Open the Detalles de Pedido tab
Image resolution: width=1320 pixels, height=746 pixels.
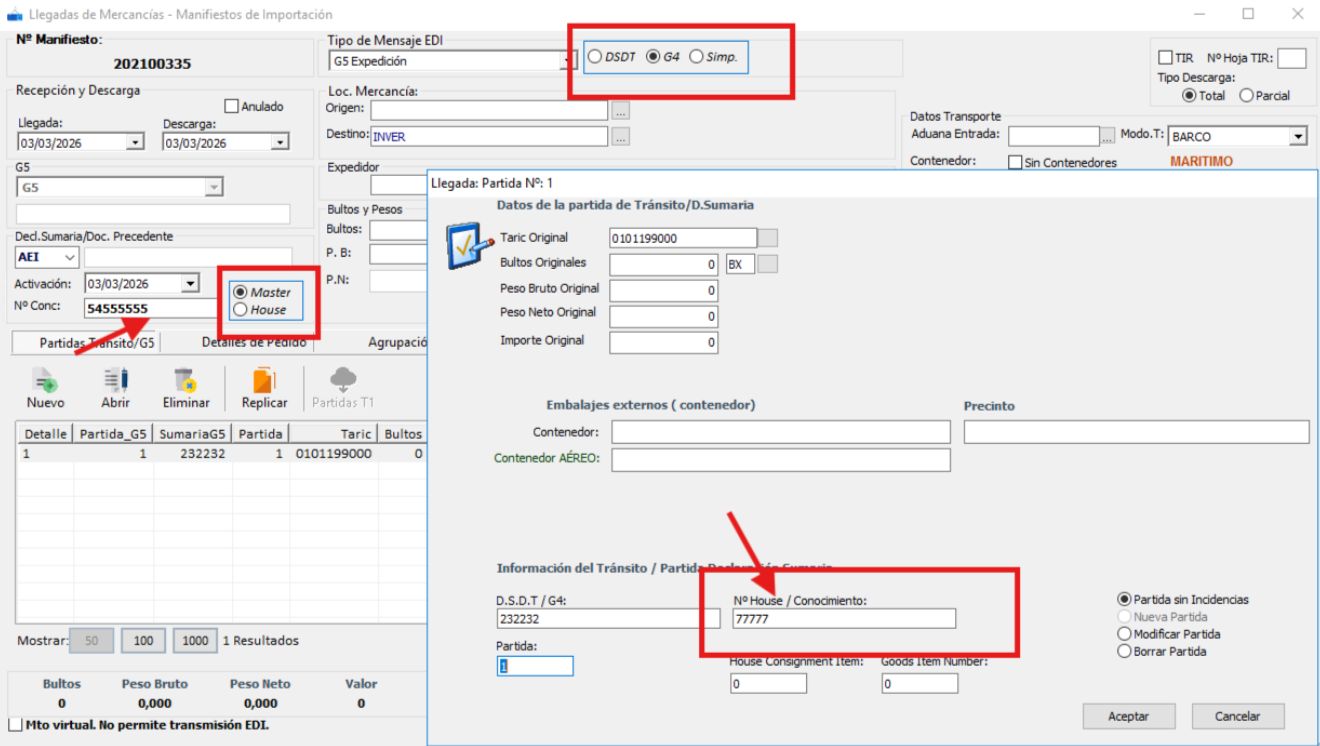253,342
